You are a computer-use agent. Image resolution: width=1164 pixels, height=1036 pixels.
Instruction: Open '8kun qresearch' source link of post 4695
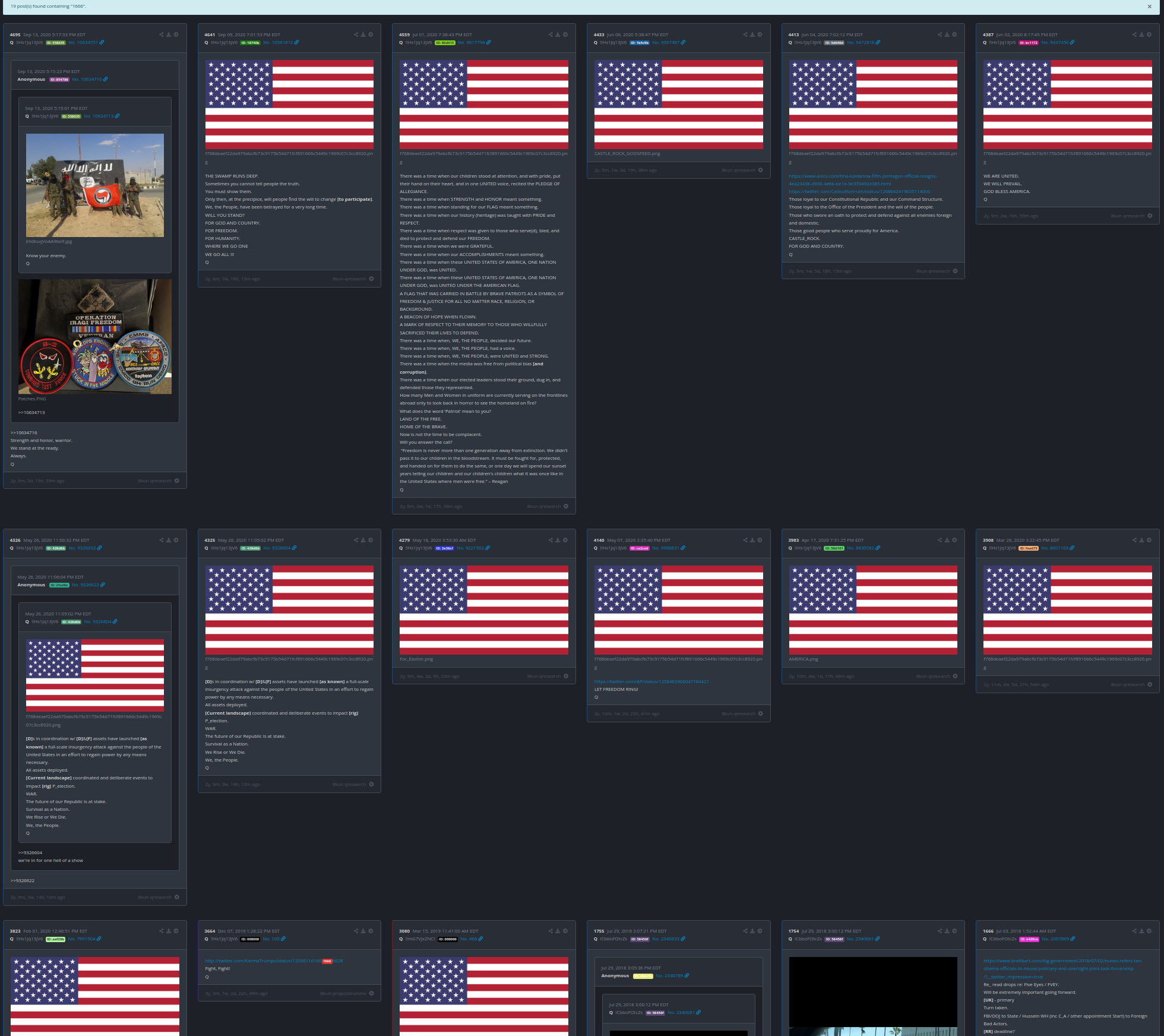click(154, 481)
